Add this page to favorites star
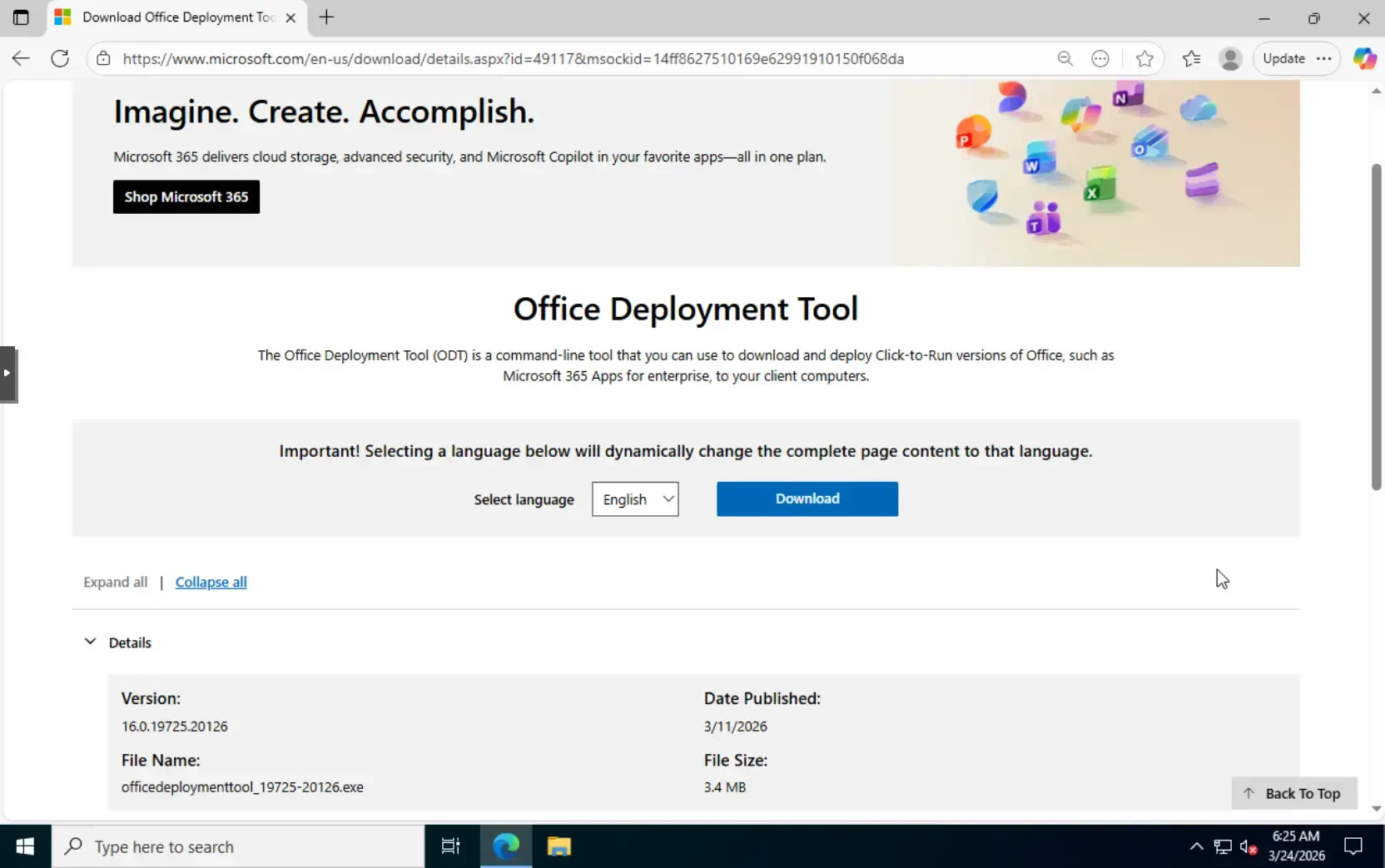This screenshot has width=1385, height=868. click(x=1144, y=58)
